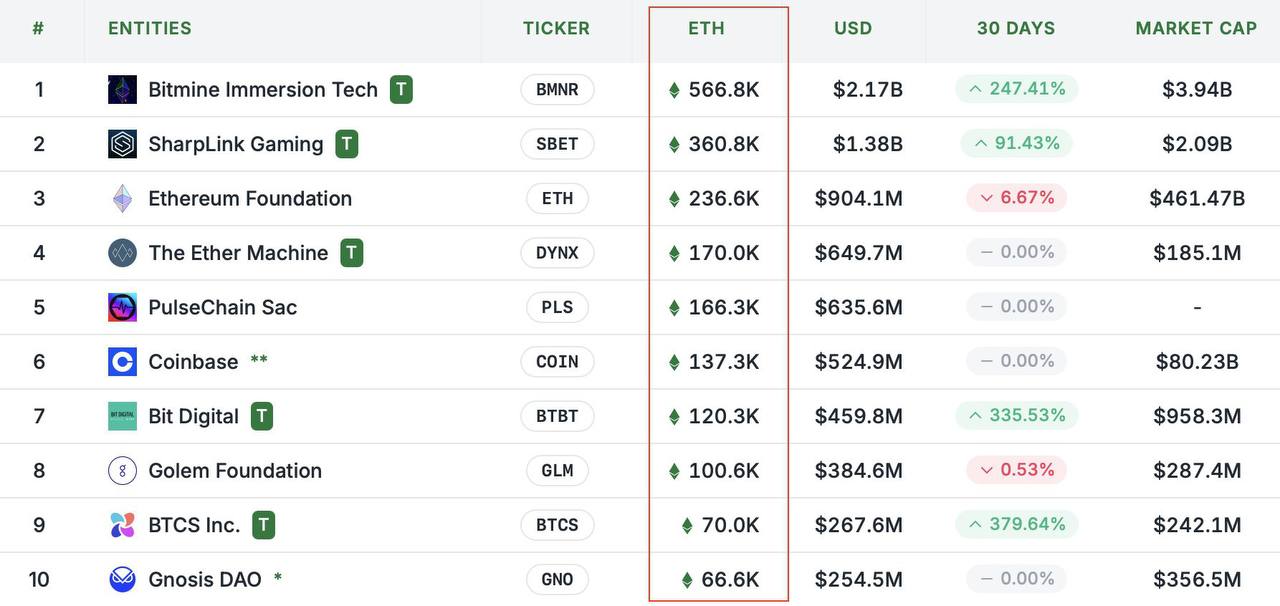Click the Ethereum Foundation logo icon
Image resolution: width=1280 pixels, height=606 pixels.
[122, 198]
